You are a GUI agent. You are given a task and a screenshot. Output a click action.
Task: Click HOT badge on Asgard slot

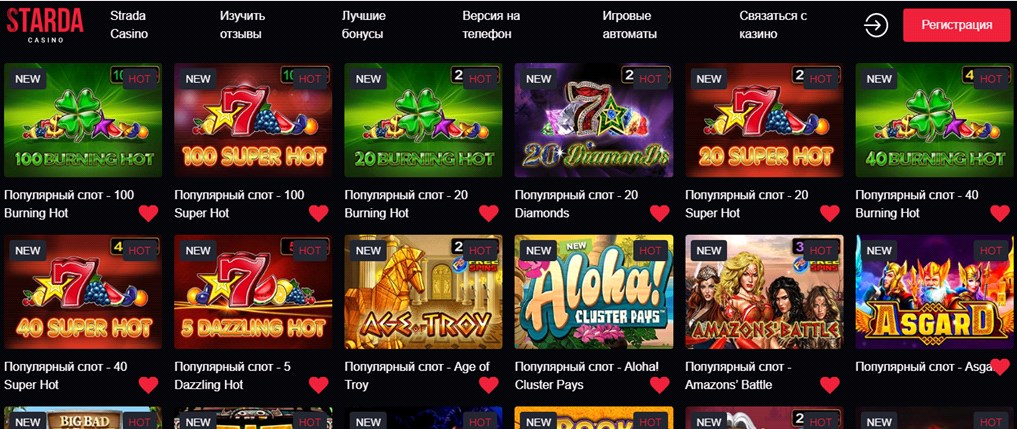[x=990, y=251]
